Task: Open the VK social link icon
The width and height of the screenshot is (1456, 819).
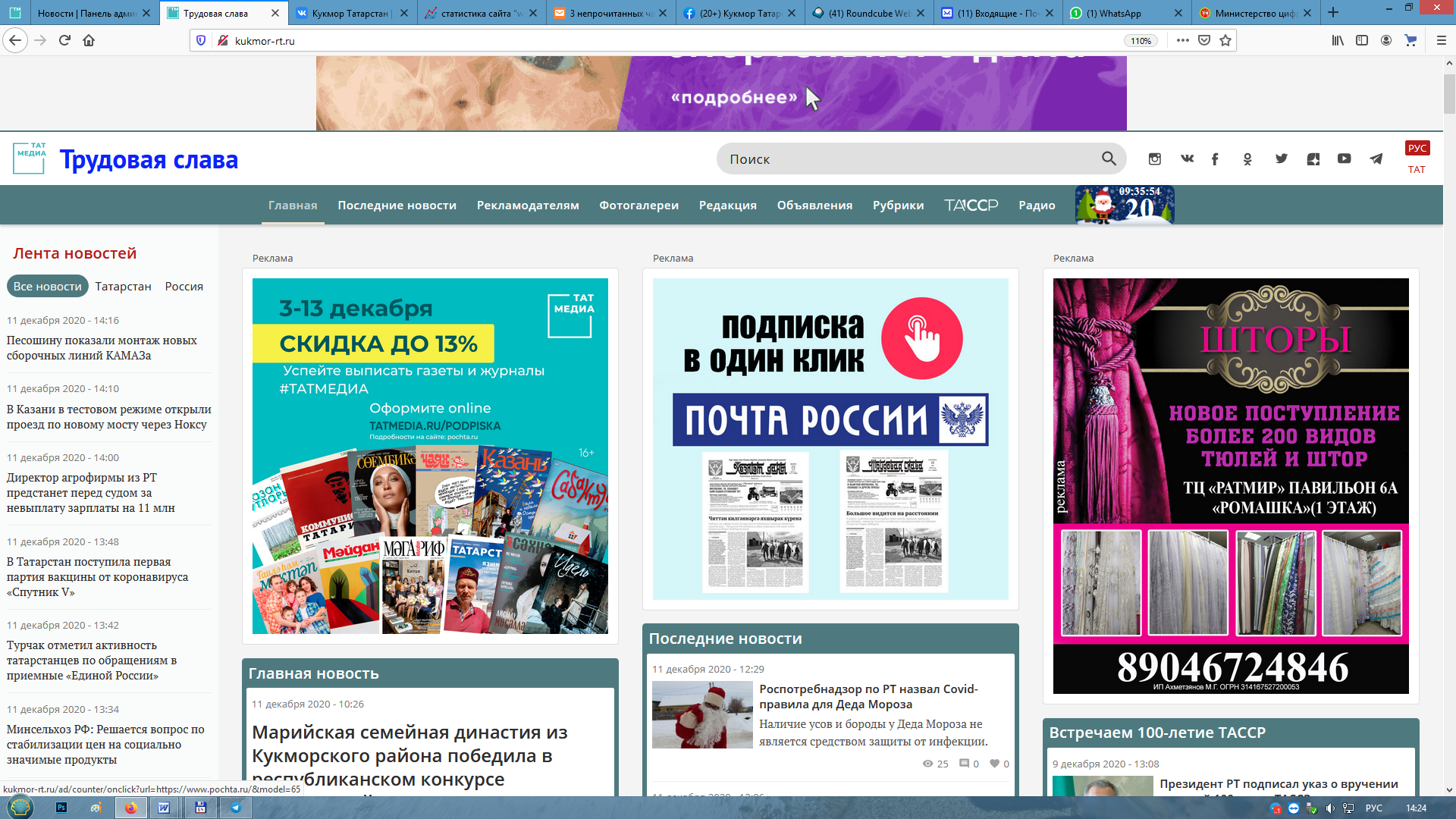Action: (1187, 159)
